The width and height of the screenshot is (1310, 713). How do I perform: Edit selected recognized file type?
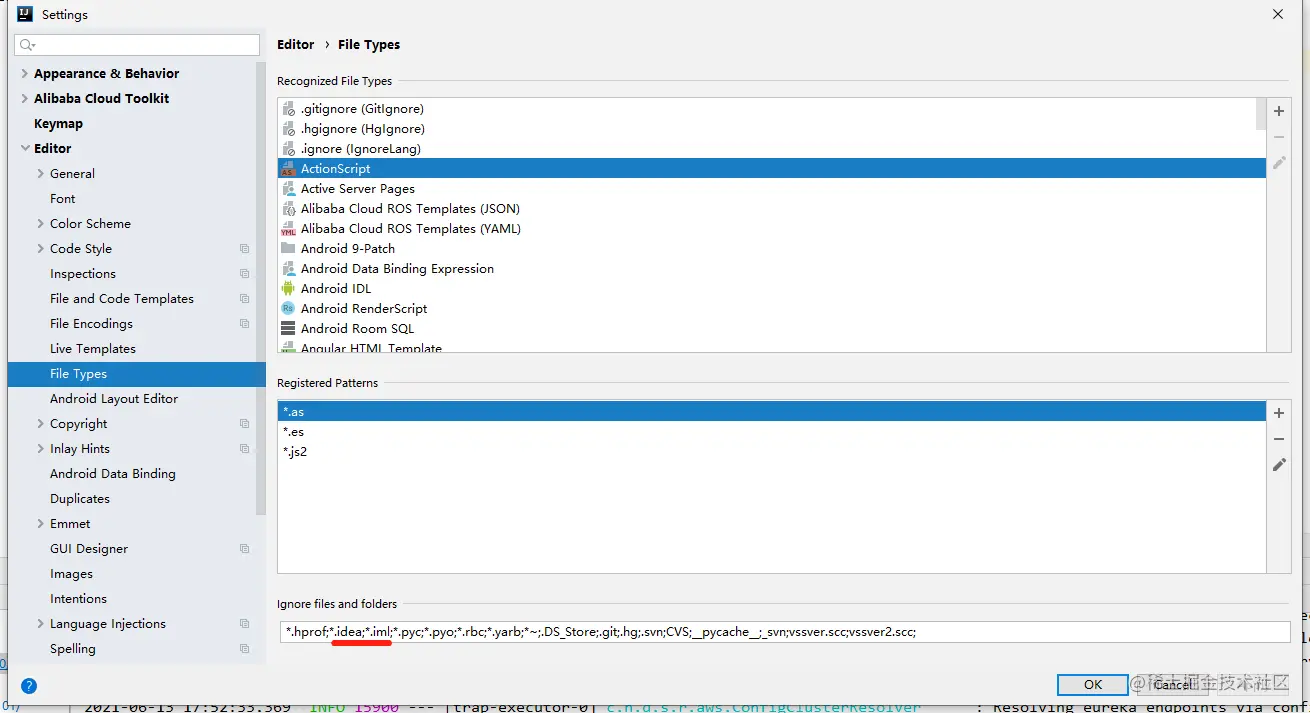1279,163
